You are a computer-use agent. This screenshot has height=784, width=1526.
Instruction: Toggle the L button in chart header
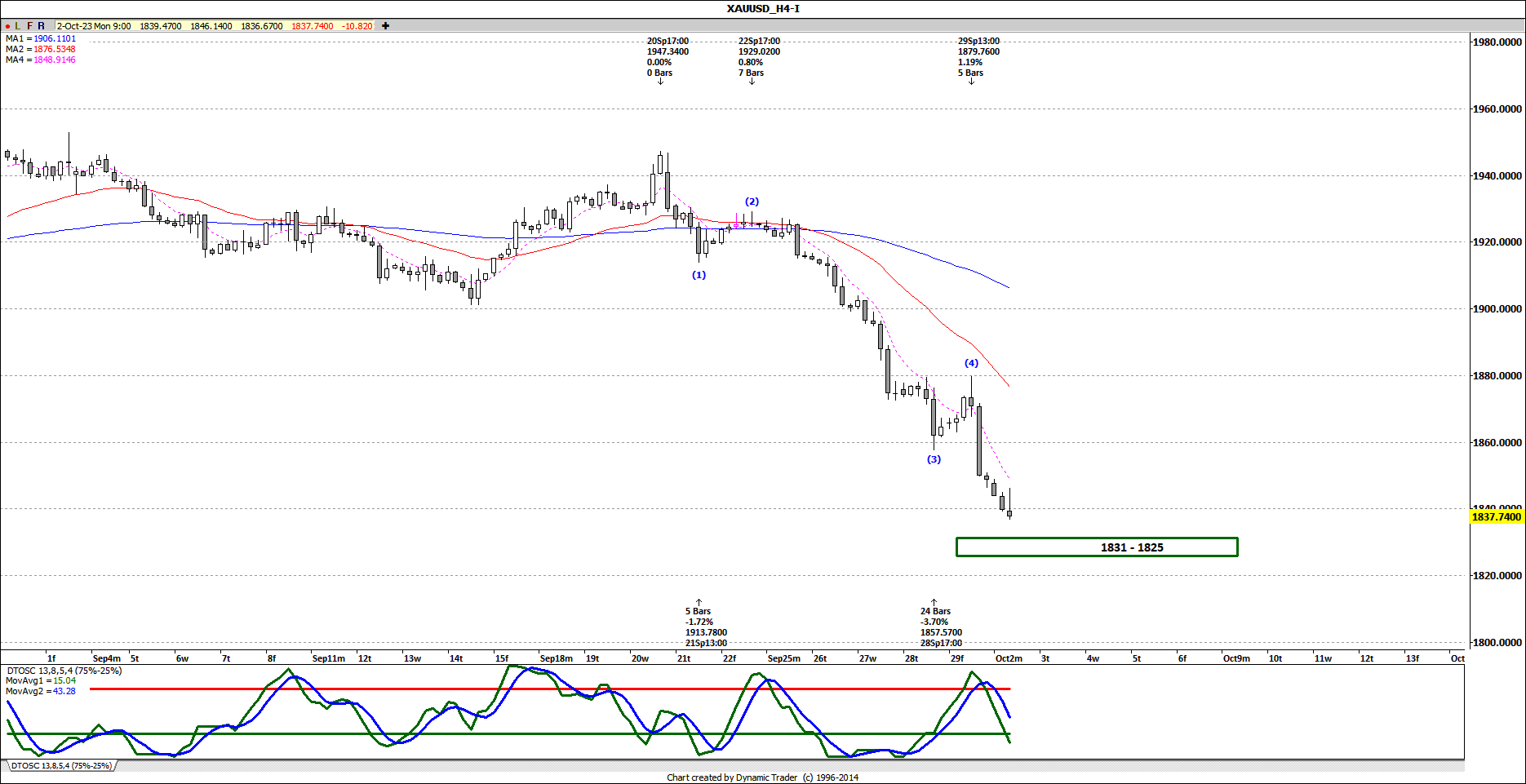(18, 26)
